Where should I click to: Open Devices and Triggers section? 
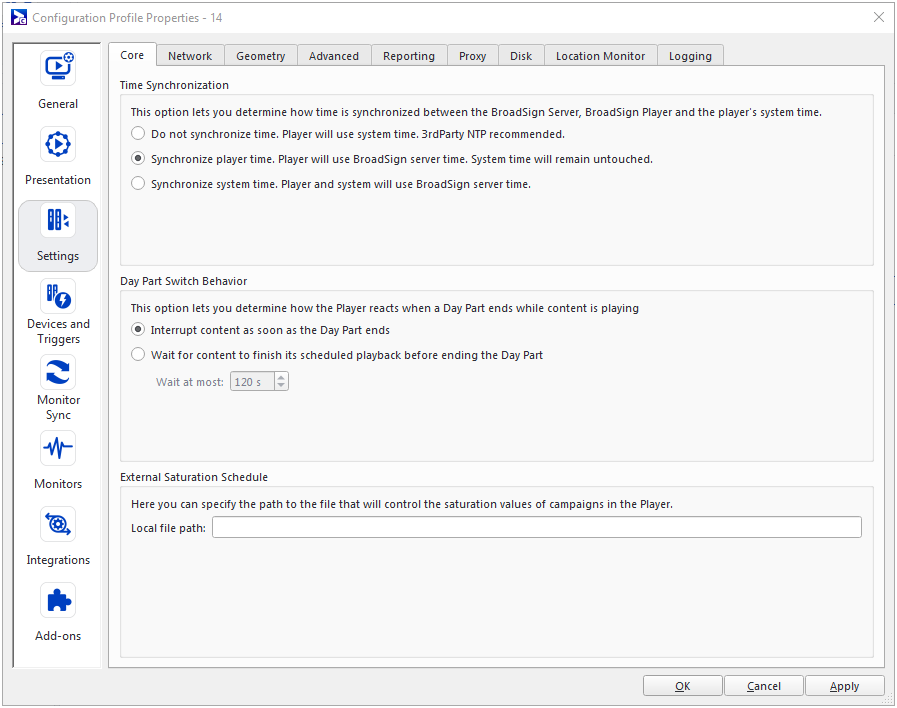click(x=58, y=297)
